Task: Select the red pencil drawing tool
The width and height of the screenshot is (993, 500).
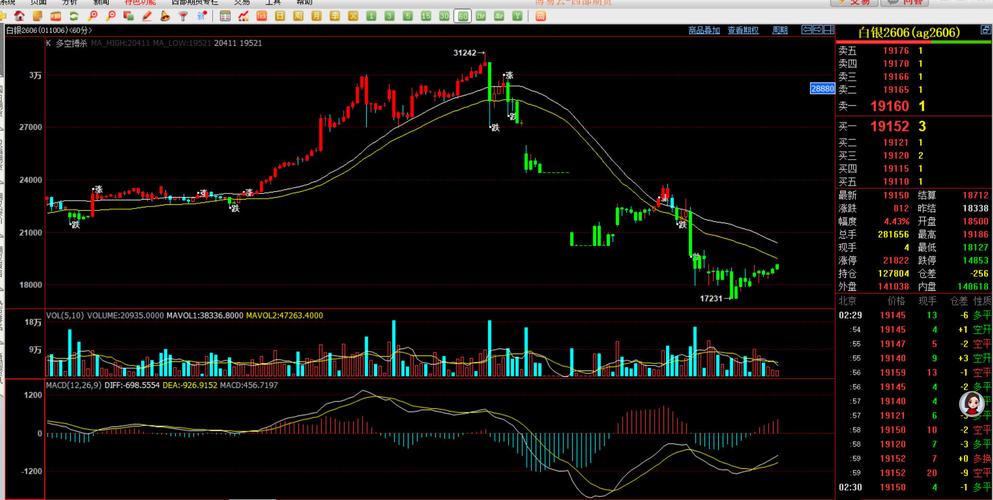Action: pyautogui.click(x=146, y=16)
